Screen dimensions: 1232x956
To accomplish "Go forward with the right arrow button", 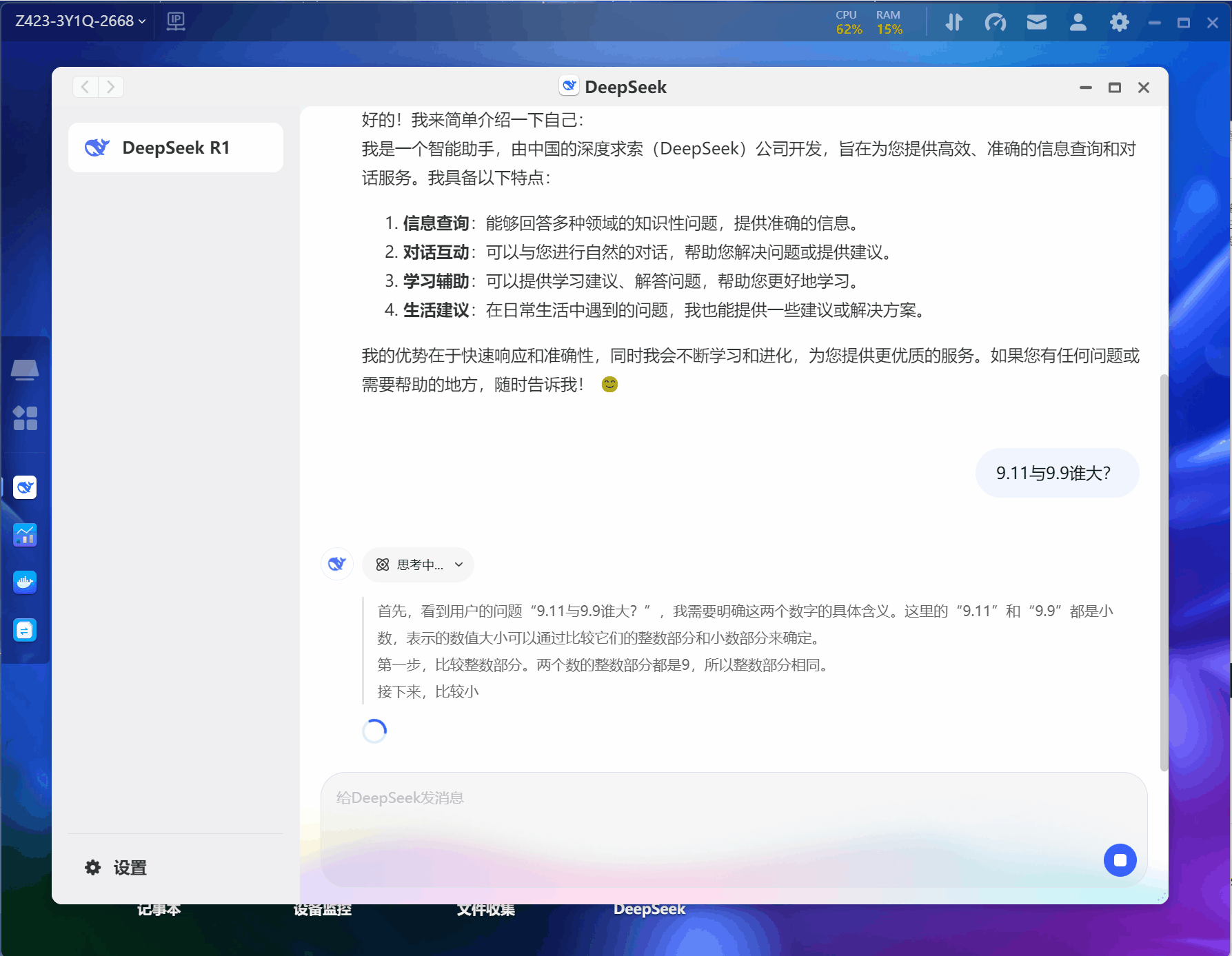I will coord(111,87).
